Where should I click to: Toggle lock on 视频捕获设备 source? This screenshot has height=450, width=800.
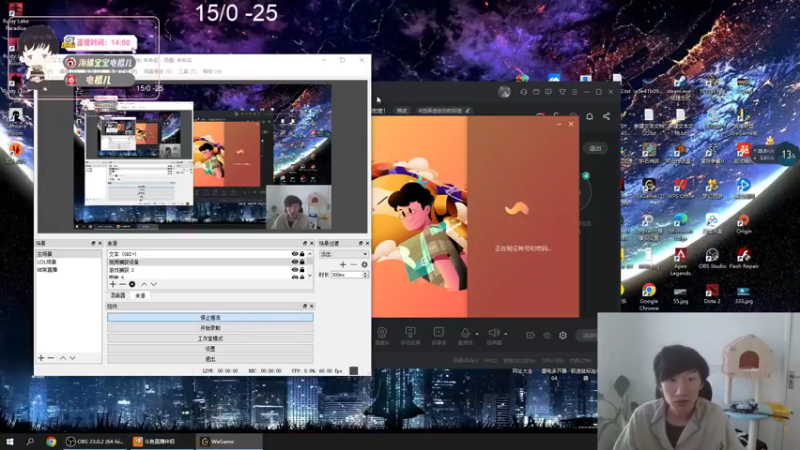click(x=302, y=262)
